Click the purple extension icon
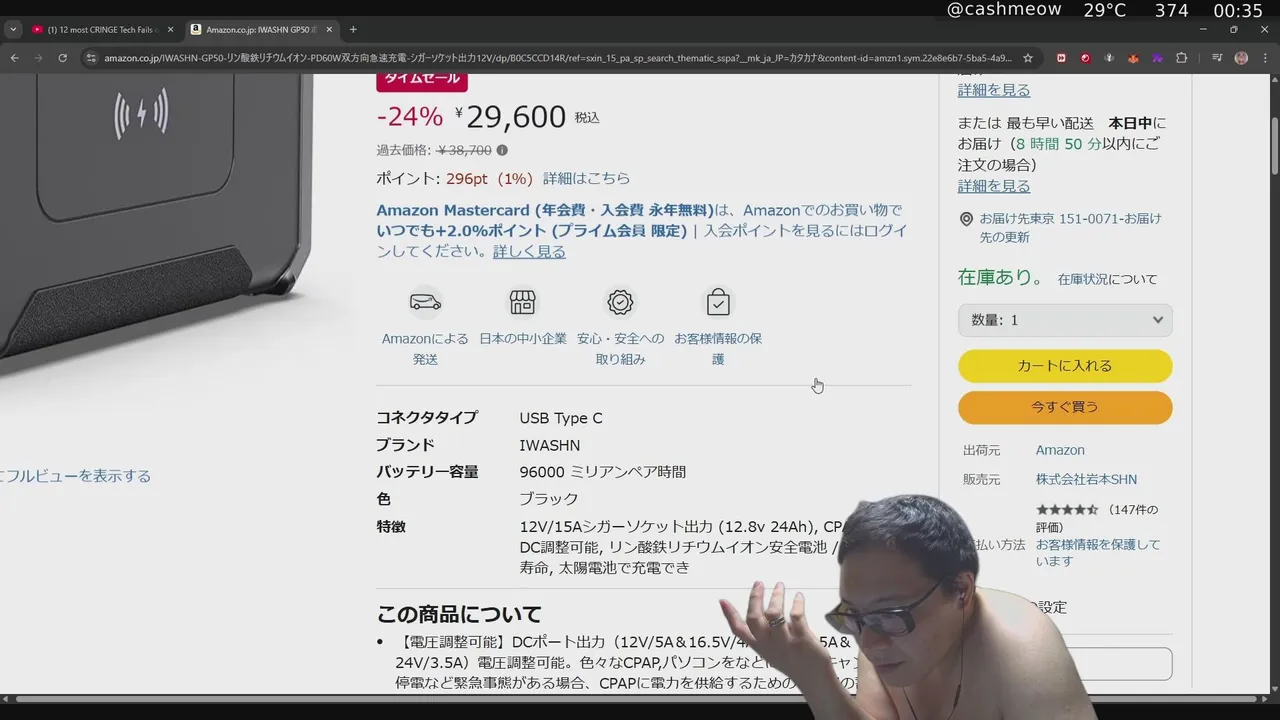This screenshot has height=720, width=1280. pos(1157,58)
